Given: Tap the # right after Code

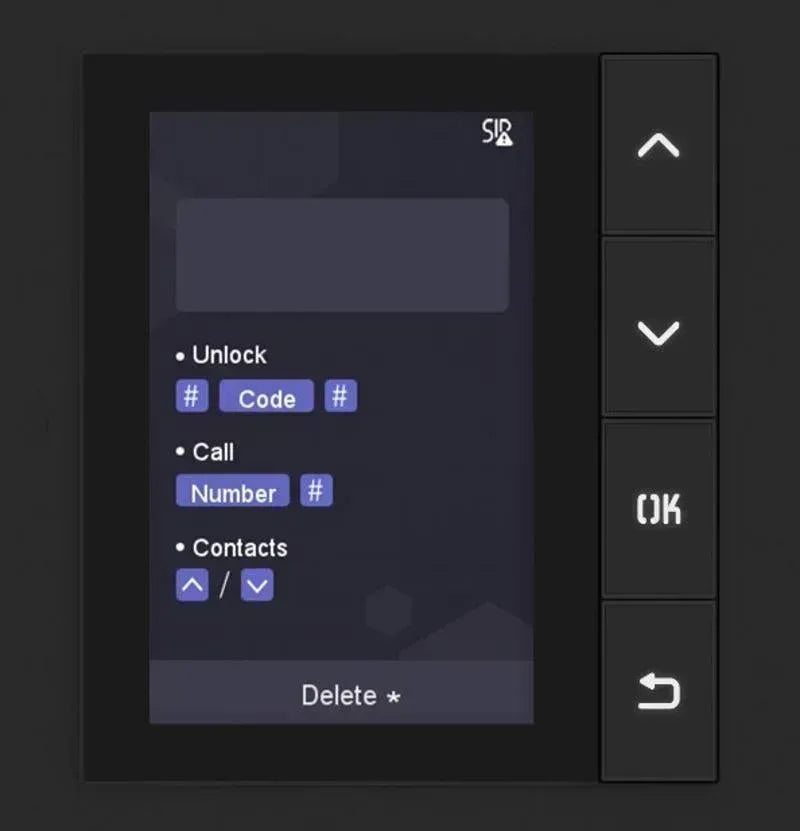Looking at the screenshot, I should 340,396.
